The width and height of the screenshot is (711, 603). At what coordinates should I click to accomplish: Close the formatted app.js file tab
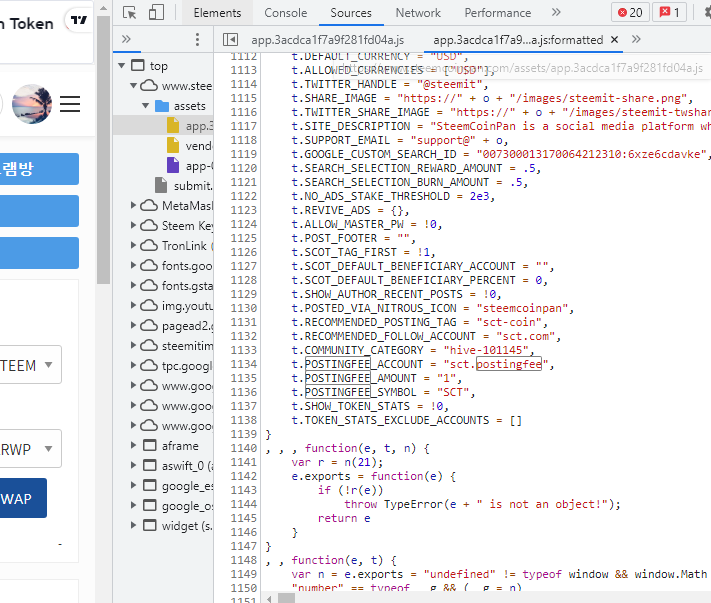click(x=614, y=39)
